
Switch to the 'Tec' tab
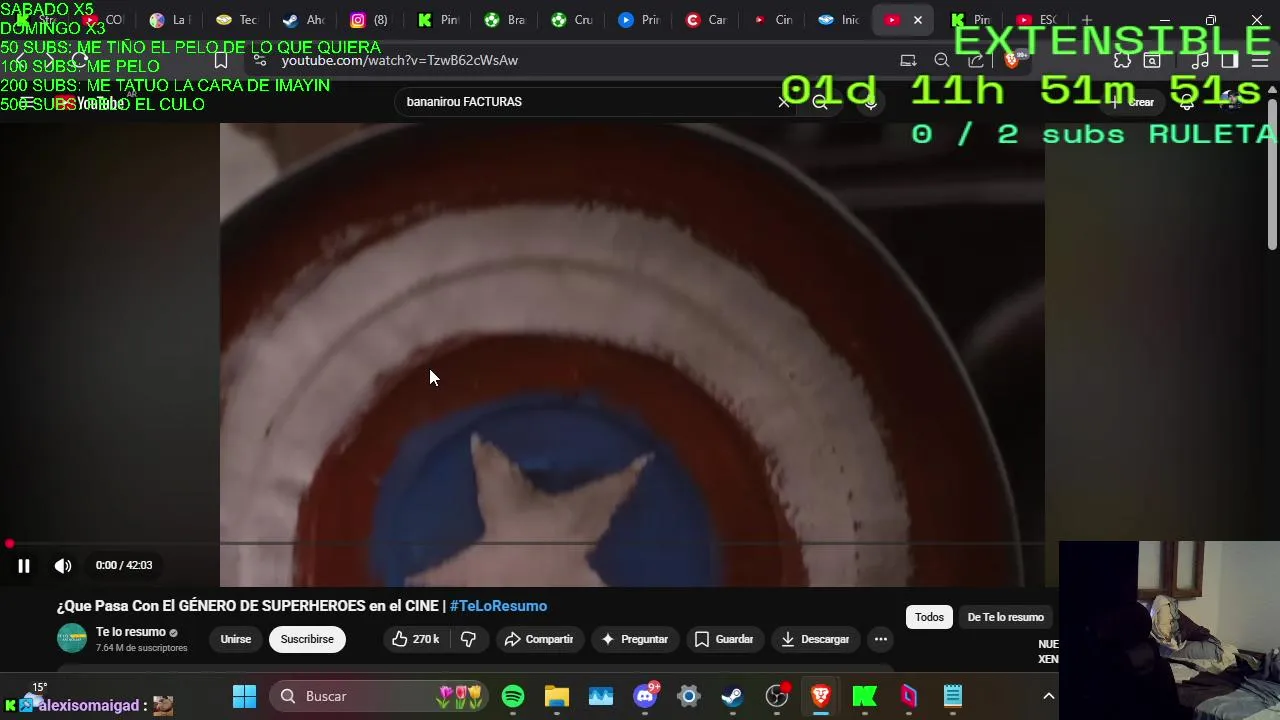tap(236, 20)
